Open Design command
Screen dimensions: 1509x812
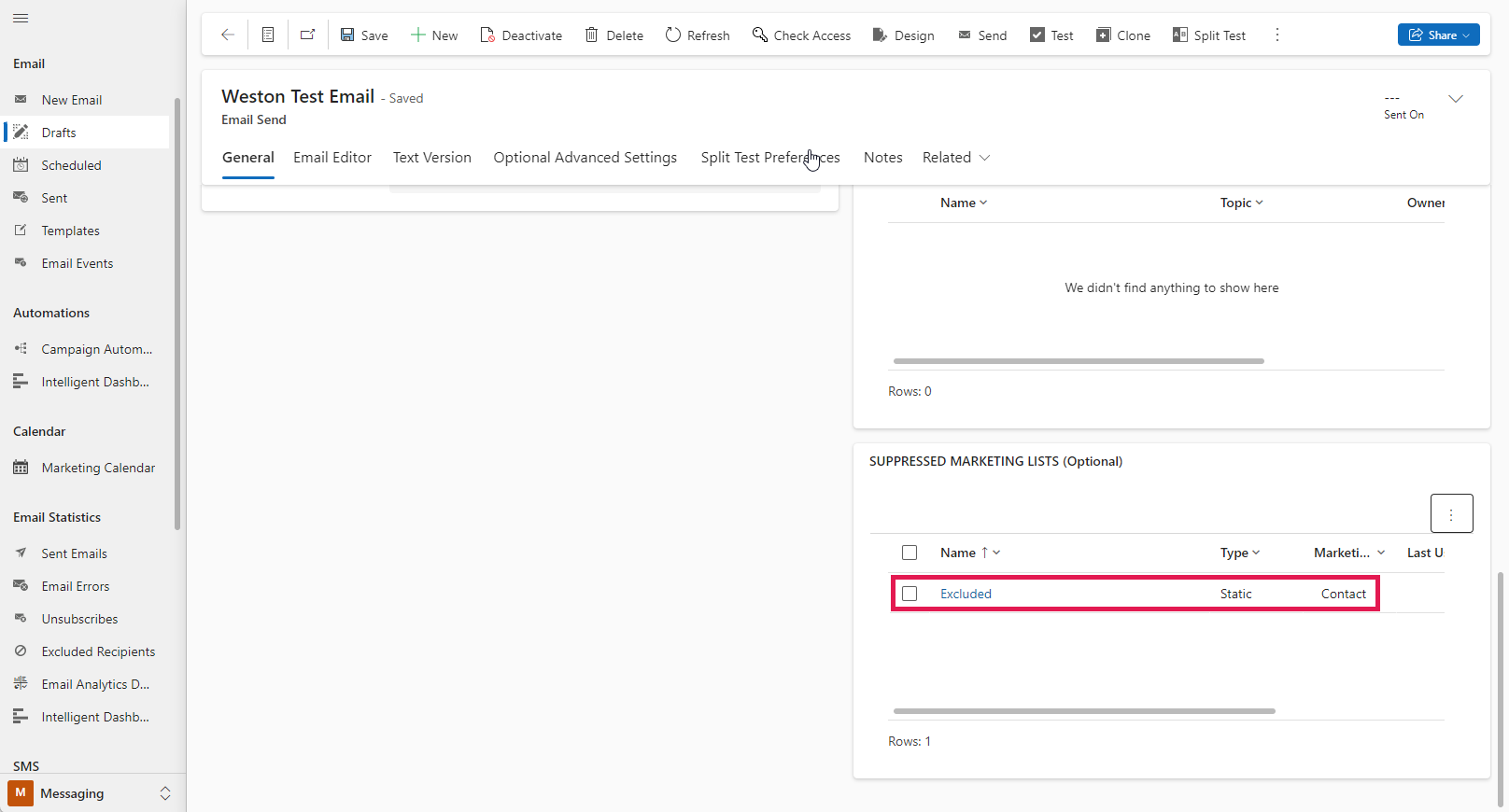[x=903, y=35]
